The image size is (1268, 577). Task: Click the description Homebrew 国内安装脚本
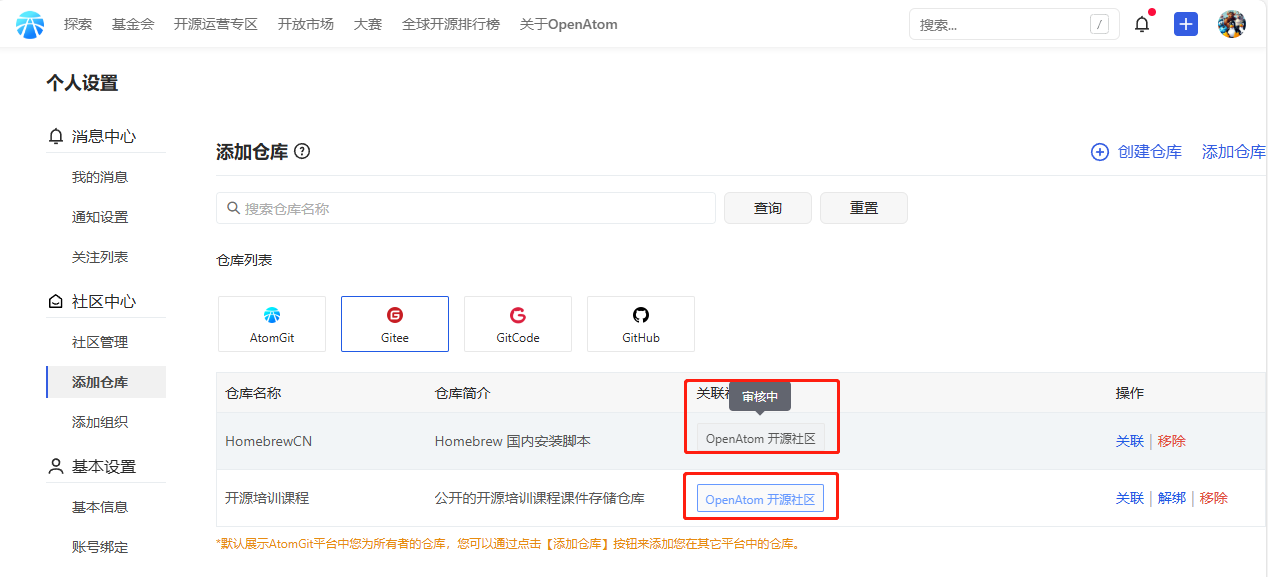(513, 441)
